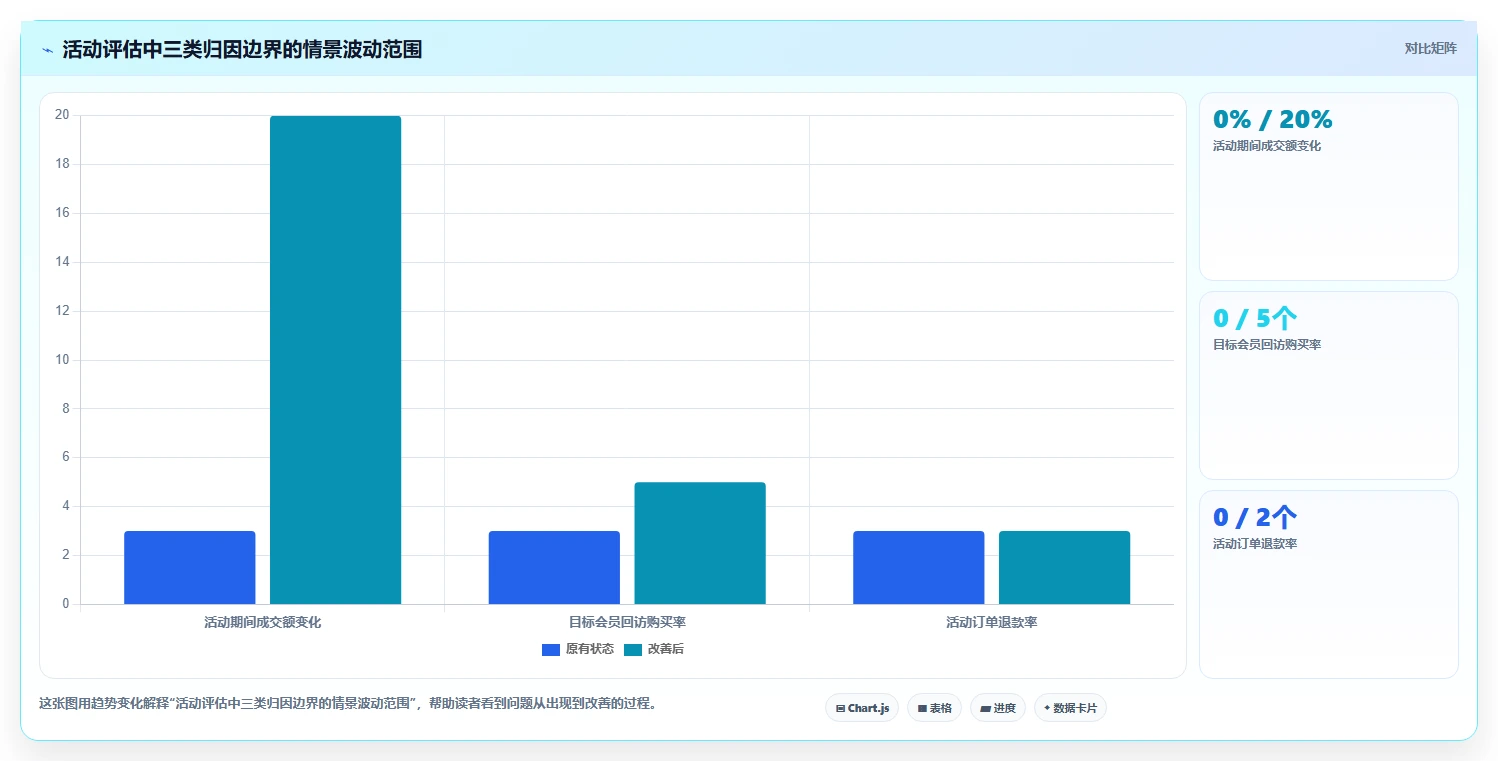Click the y-axis tick label 0
This screenshot has width=1498, height=761.
(66, 604)
